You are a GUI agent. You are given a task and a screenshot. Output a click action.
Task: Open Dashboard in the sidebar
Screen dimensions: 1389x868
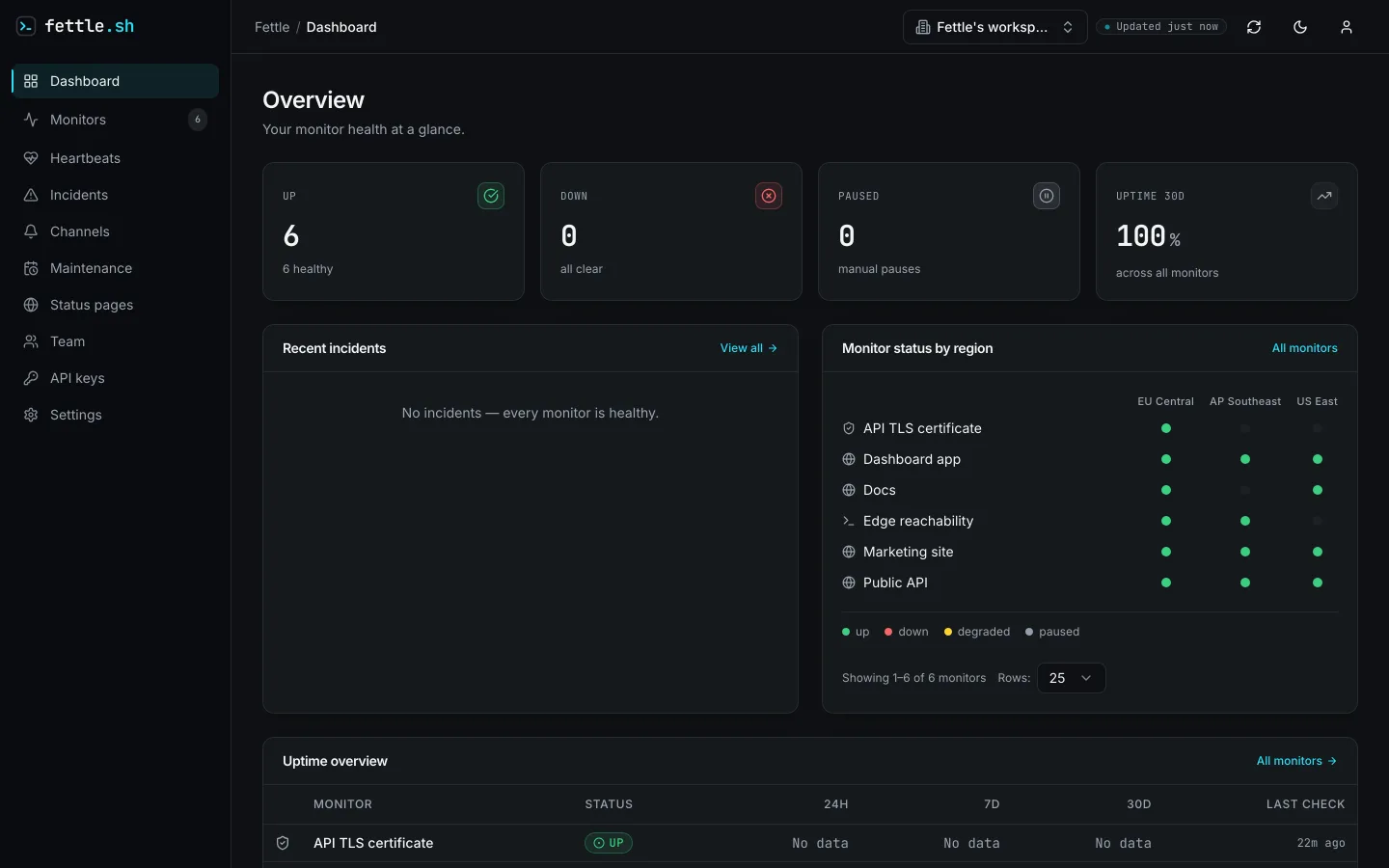point(116,81)
